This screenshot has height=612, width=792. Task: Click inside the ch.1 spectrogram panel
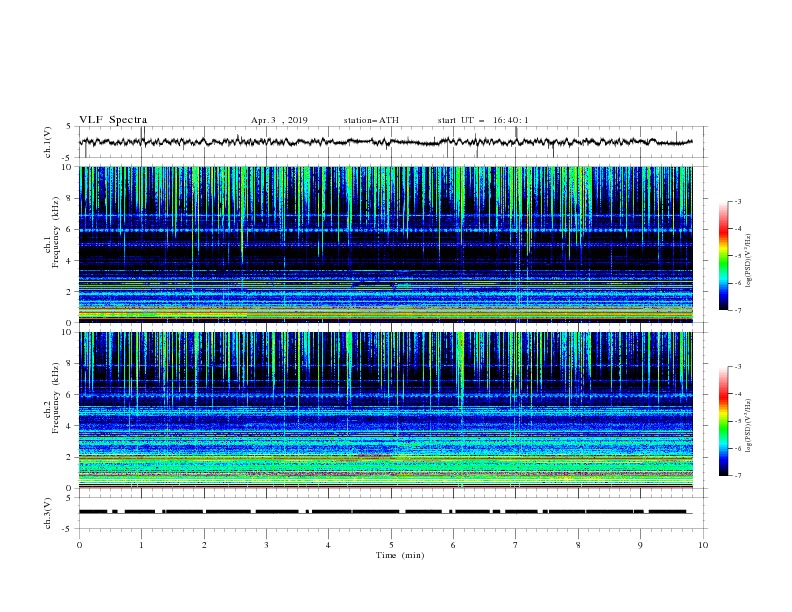pos(386,244)
